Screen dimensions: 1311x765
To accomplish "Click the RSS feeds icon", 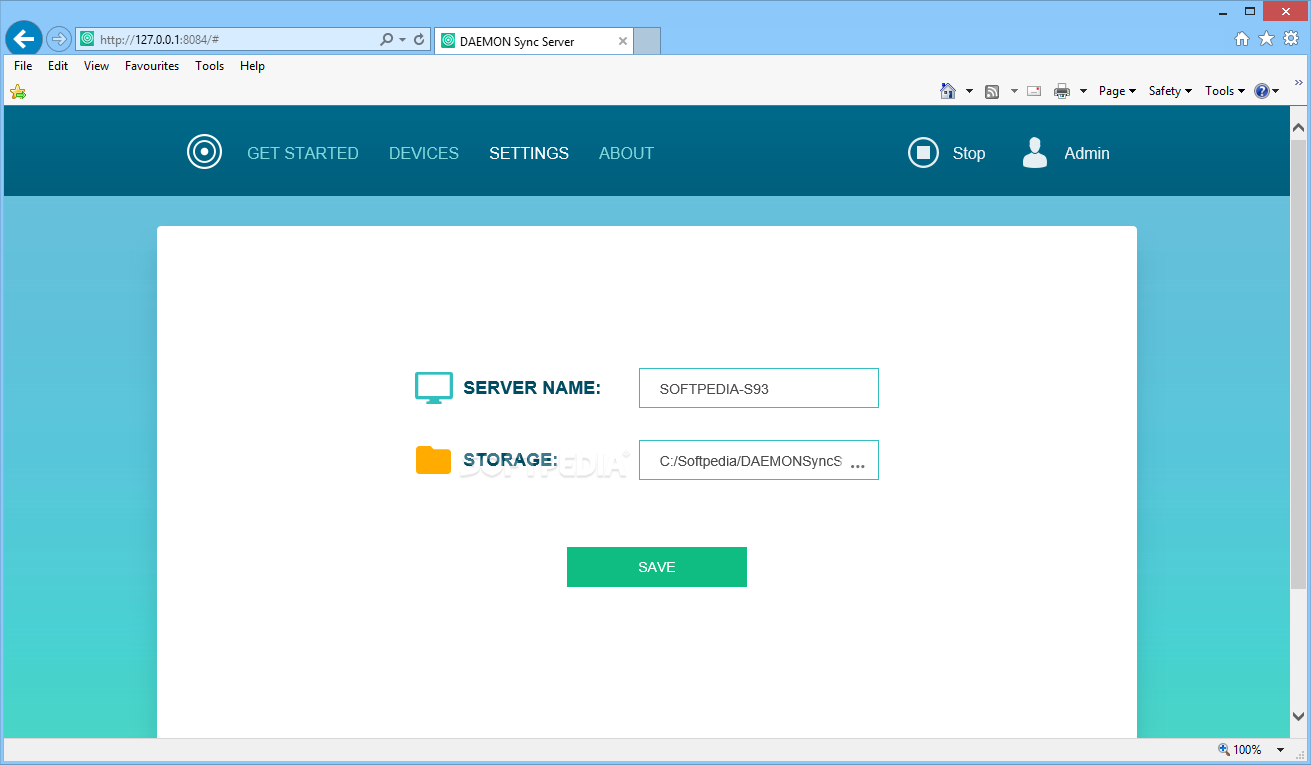I will point(992,91).
